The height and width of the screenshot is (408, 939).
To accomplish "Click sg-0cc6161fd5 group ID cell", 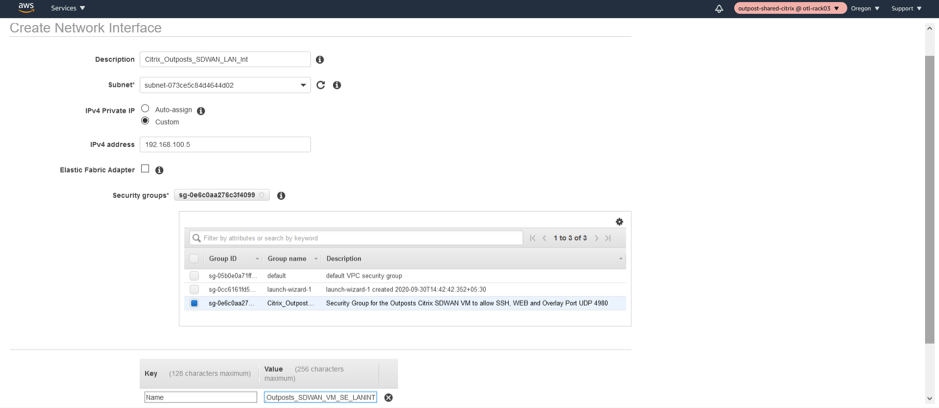I will pos(232,290).
